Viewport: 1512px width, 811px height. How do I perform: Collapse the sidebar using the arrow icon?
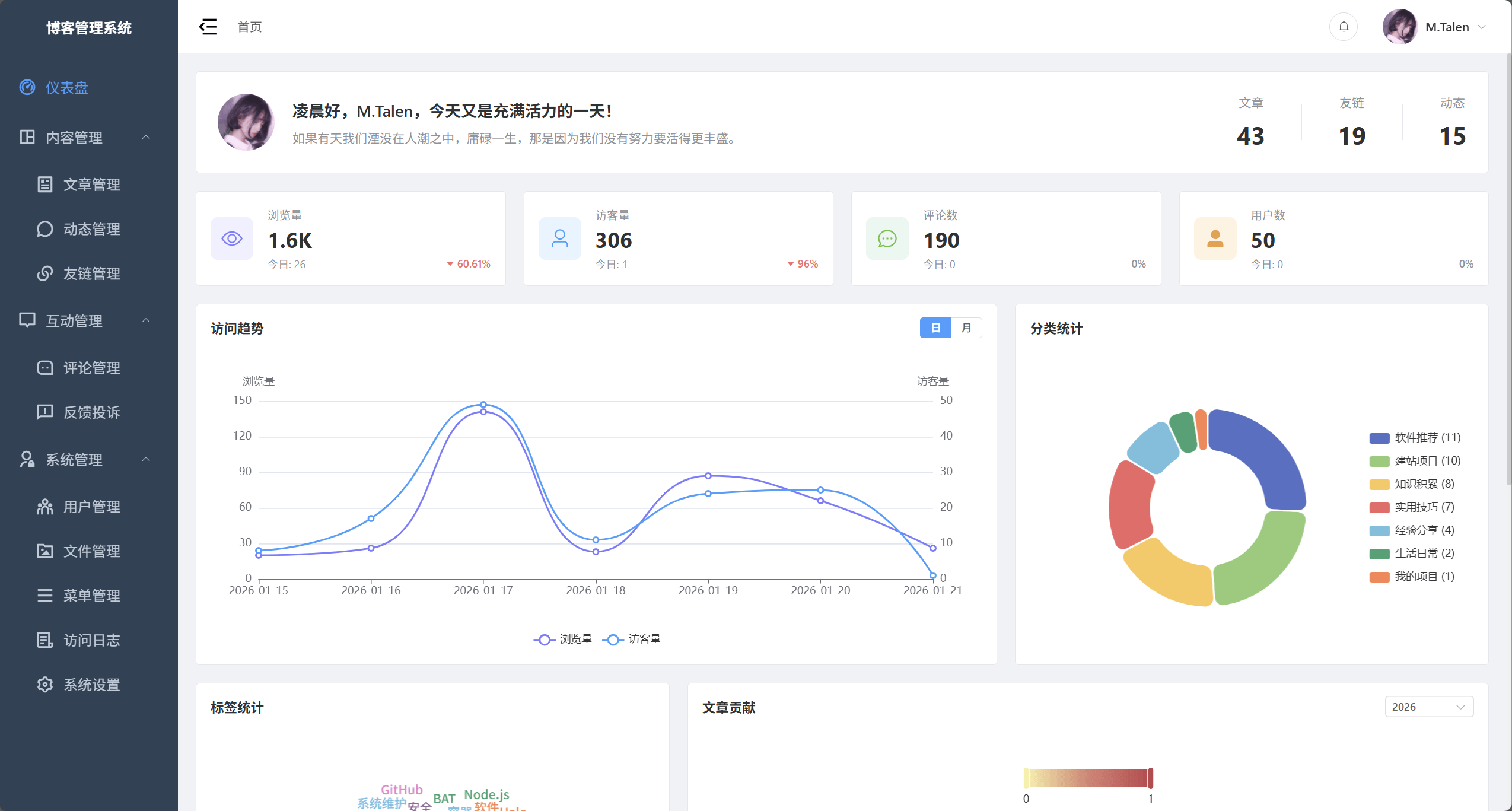tap(208, 27)
